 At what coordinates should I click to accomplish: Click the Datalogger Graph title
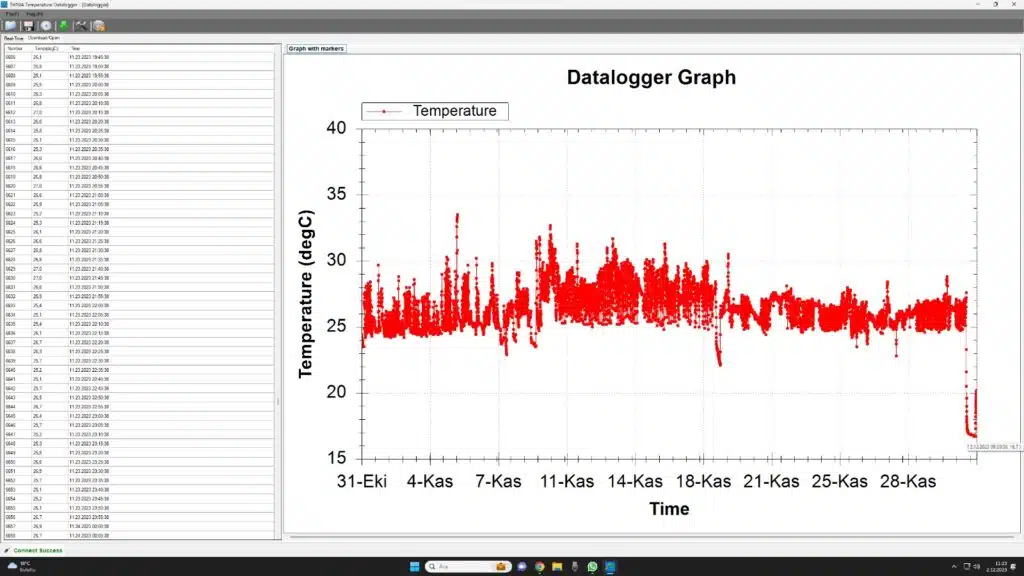click(651, 77)
